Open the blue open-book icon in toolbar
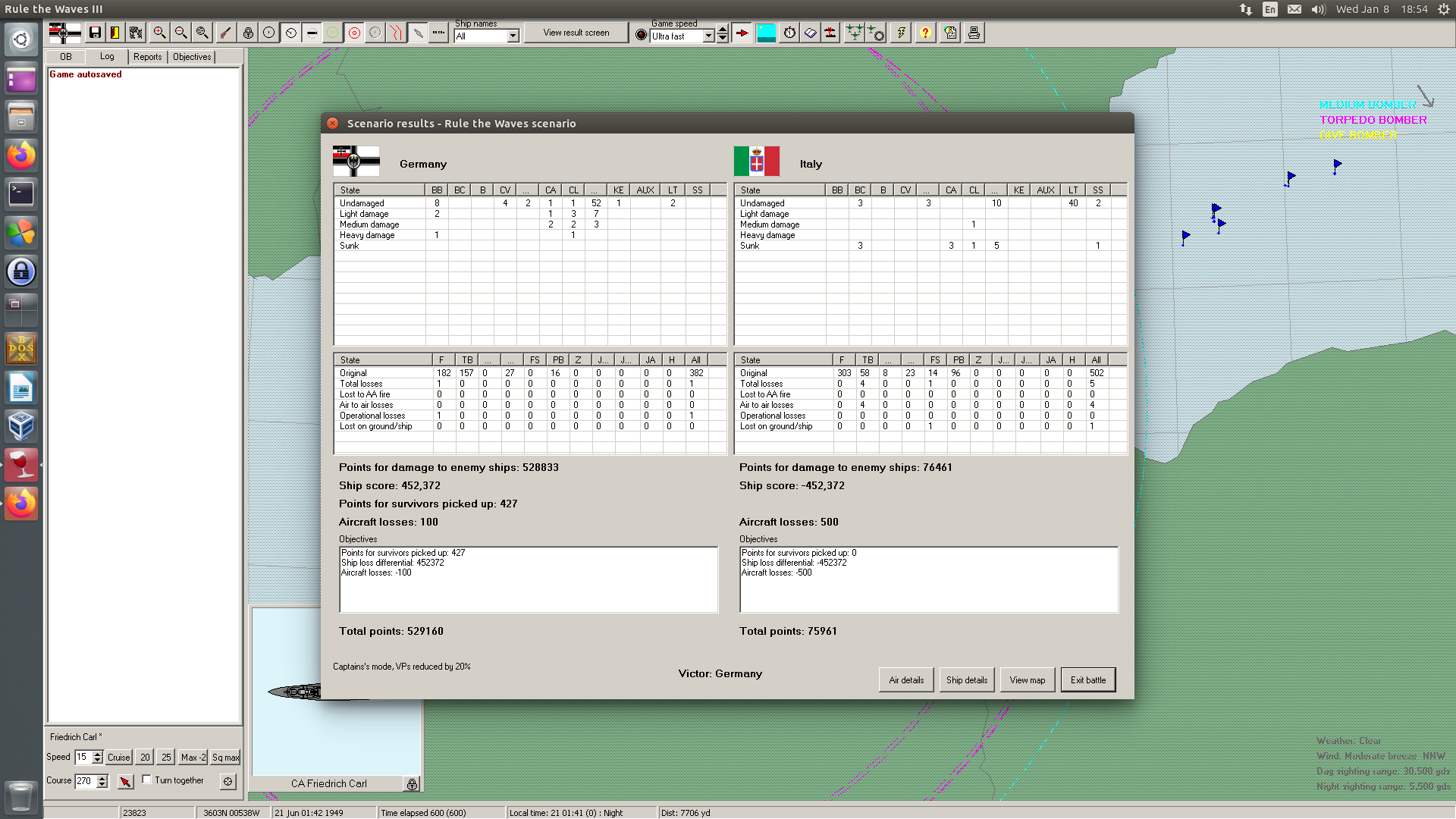The image size is (1456, 819). click(x=811, y=33)
